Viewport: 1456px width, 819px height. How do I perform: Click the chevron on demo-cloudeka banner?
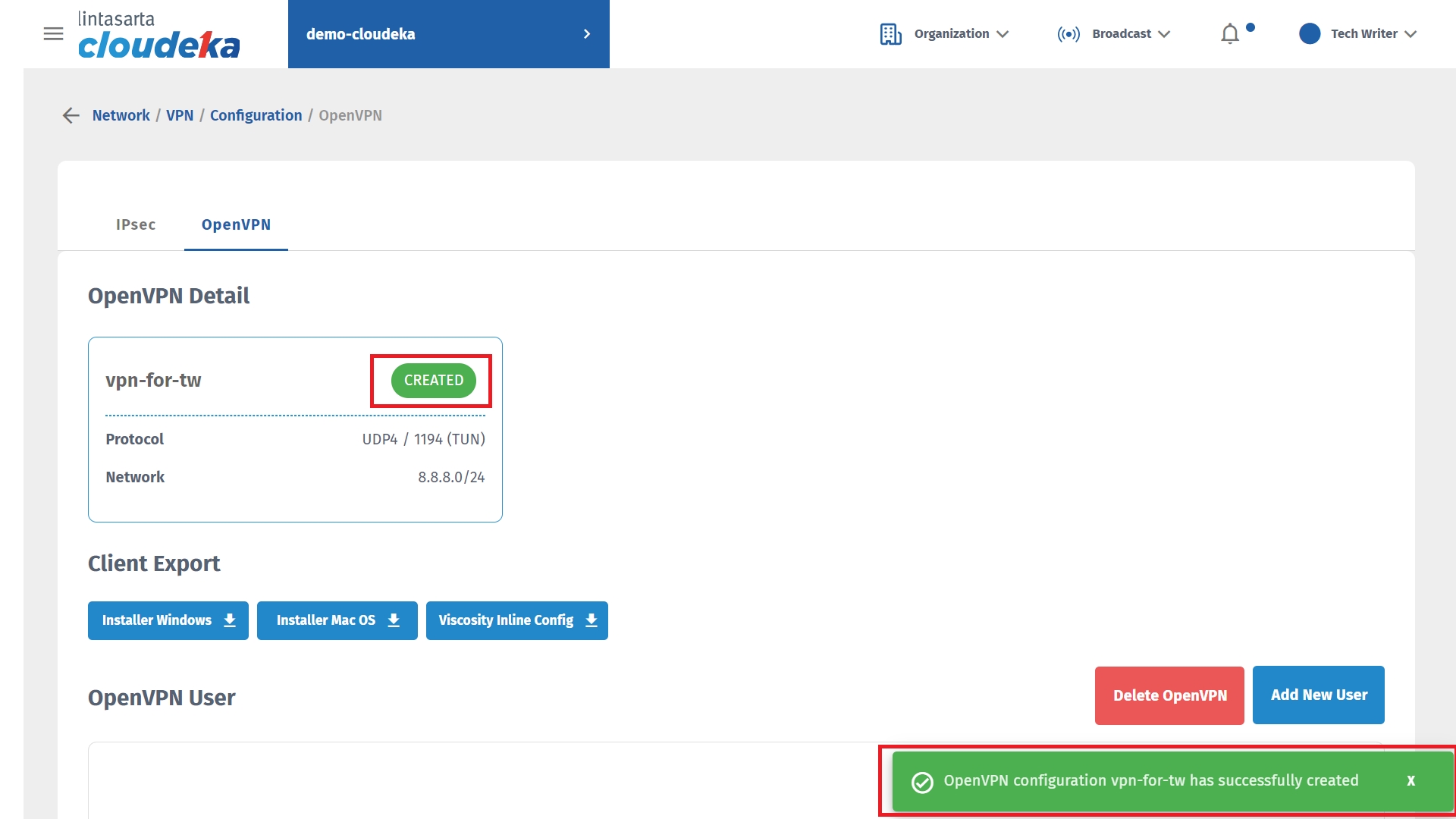[x=586, y=34]
